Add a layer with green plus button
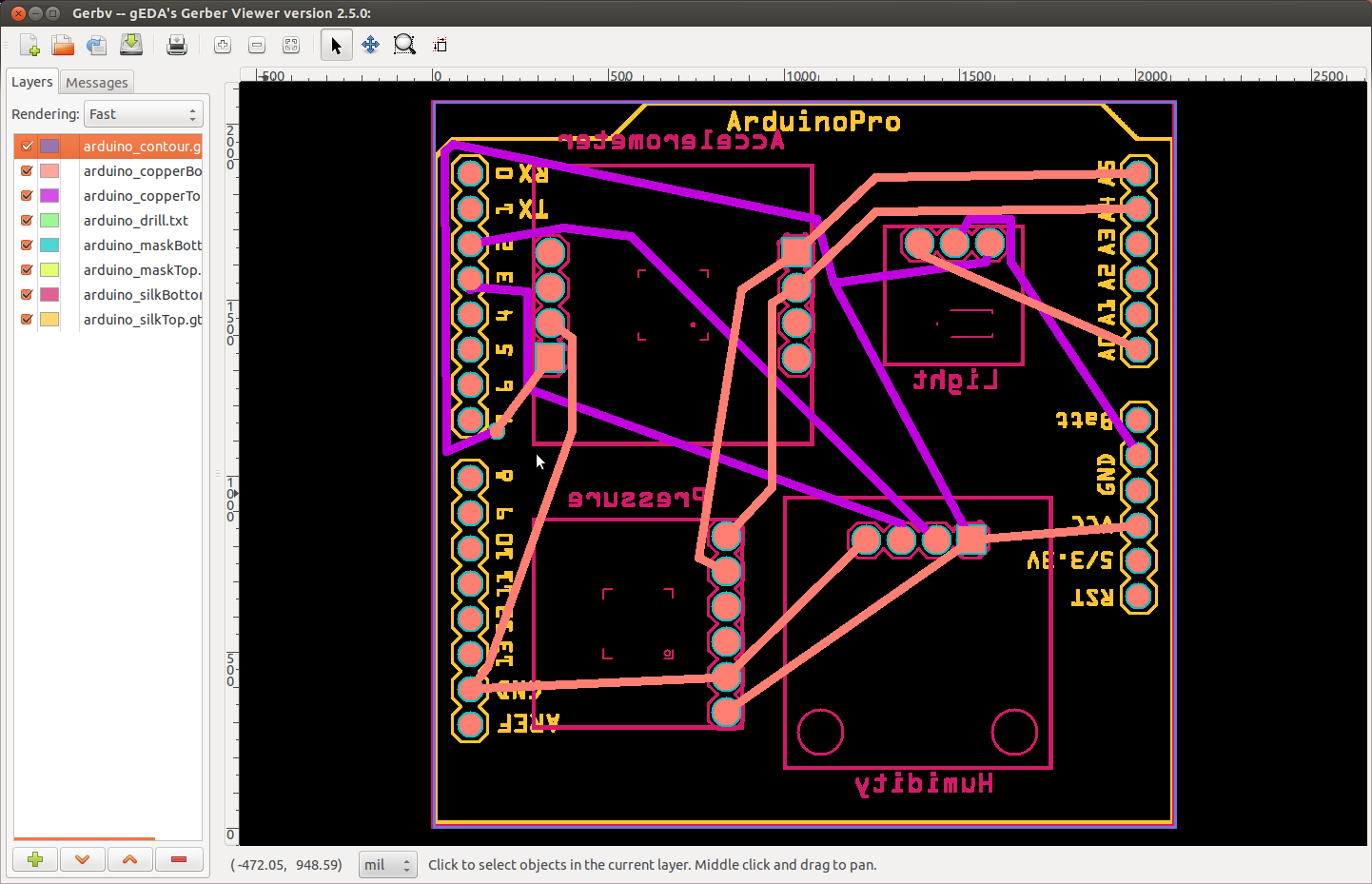The height and width of the screenshot is (884, 1372). pyautogui.click(x=35, y=859)
